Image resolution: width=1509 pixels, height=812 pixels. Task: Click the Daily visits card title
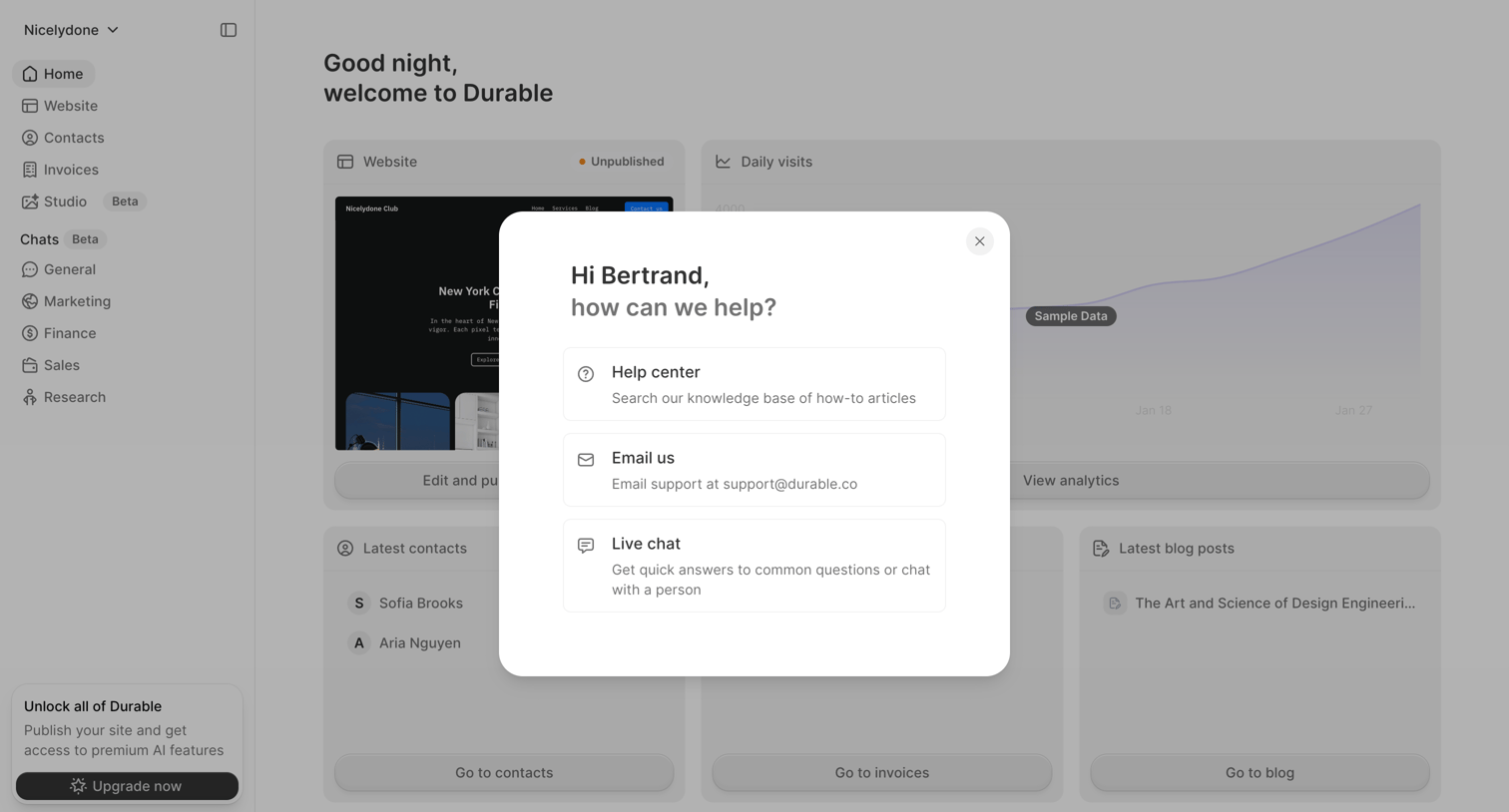coord(776,162)
